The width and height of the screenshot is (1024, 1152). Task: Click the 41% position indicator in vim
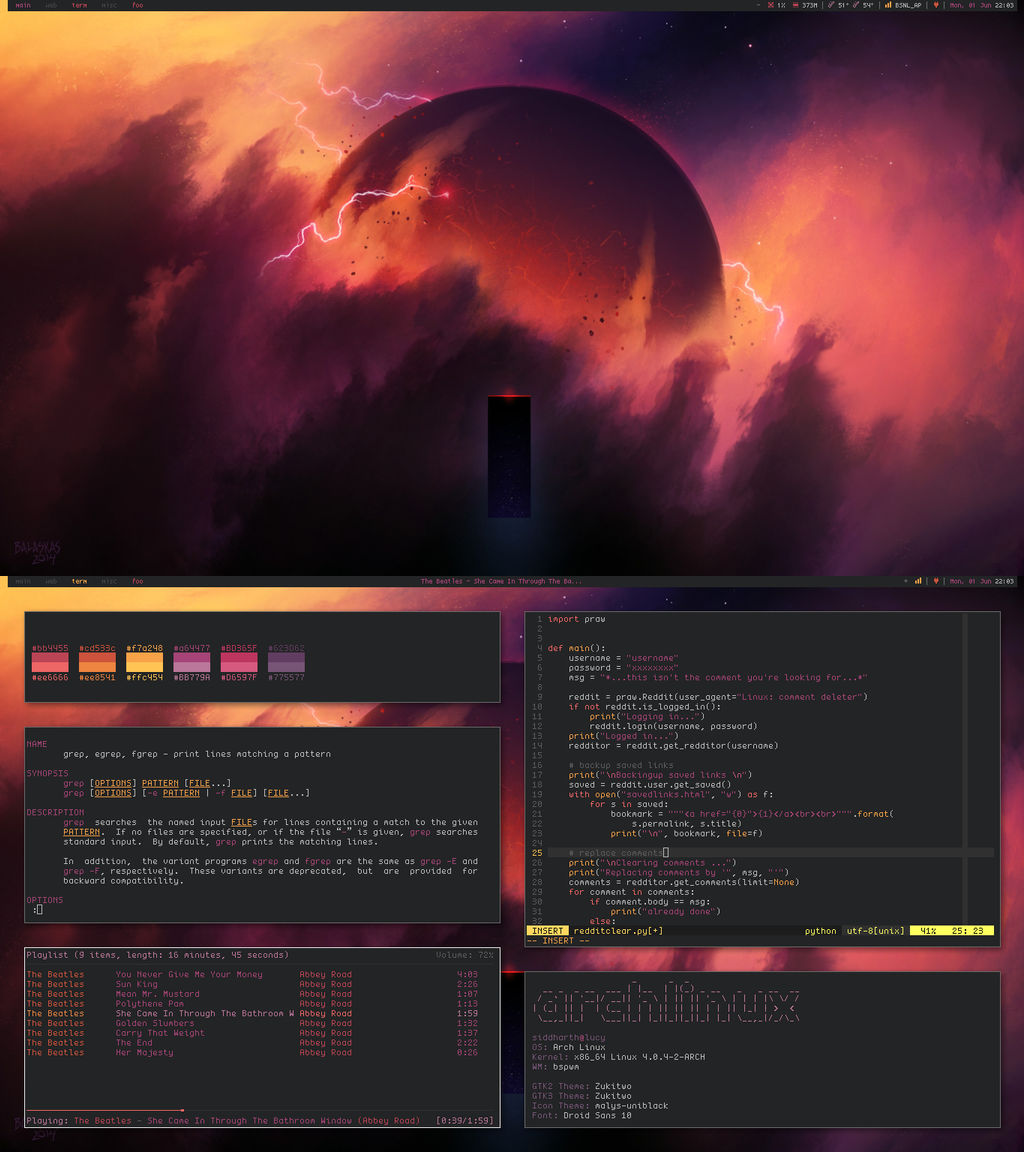(x=928, y=931)
